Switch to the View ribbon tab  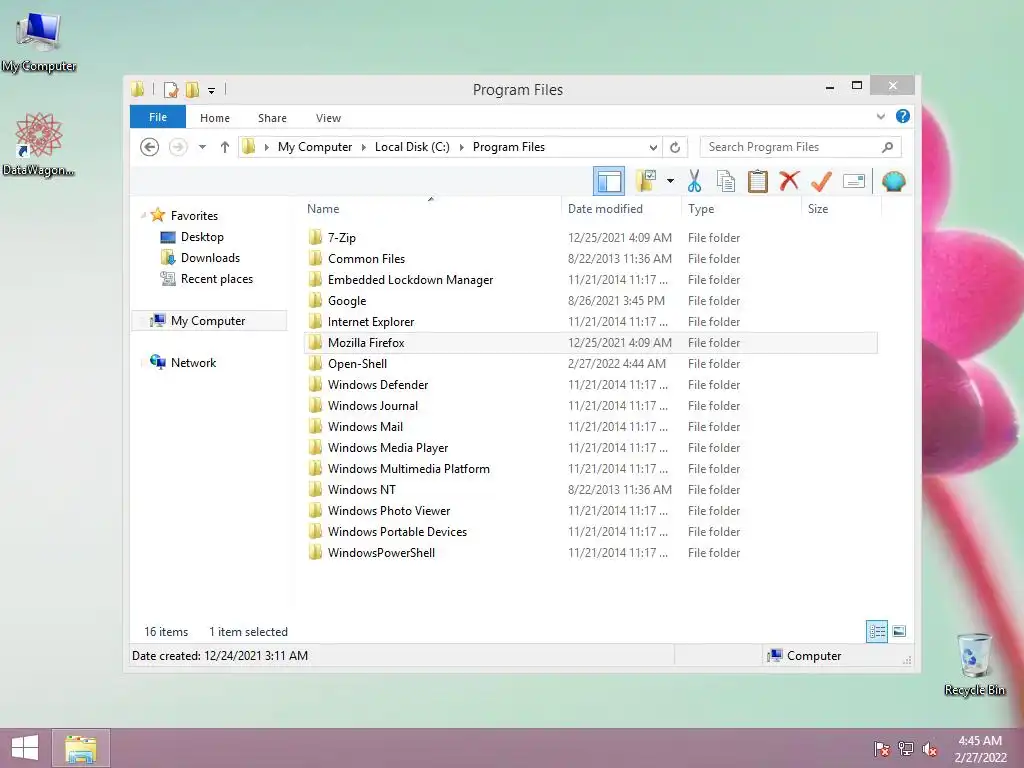tap(328, 118)
